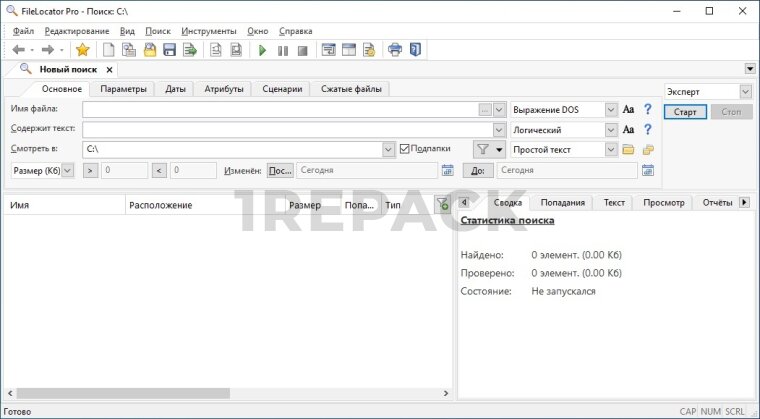This screenshot has height=419, width=760.
Task: Toggle the Подпапки checkbox
Action: point(405,149)
